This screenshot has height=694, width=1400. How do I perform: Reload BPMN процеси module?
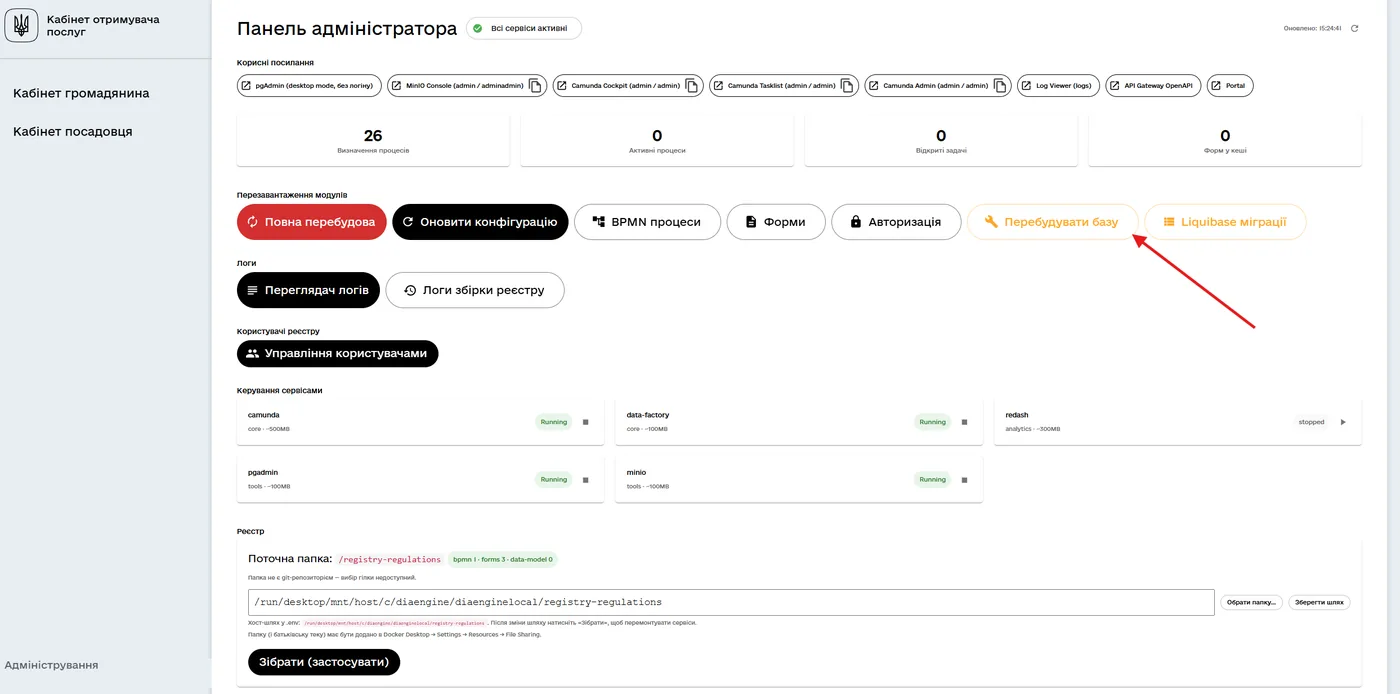[647, 222]
